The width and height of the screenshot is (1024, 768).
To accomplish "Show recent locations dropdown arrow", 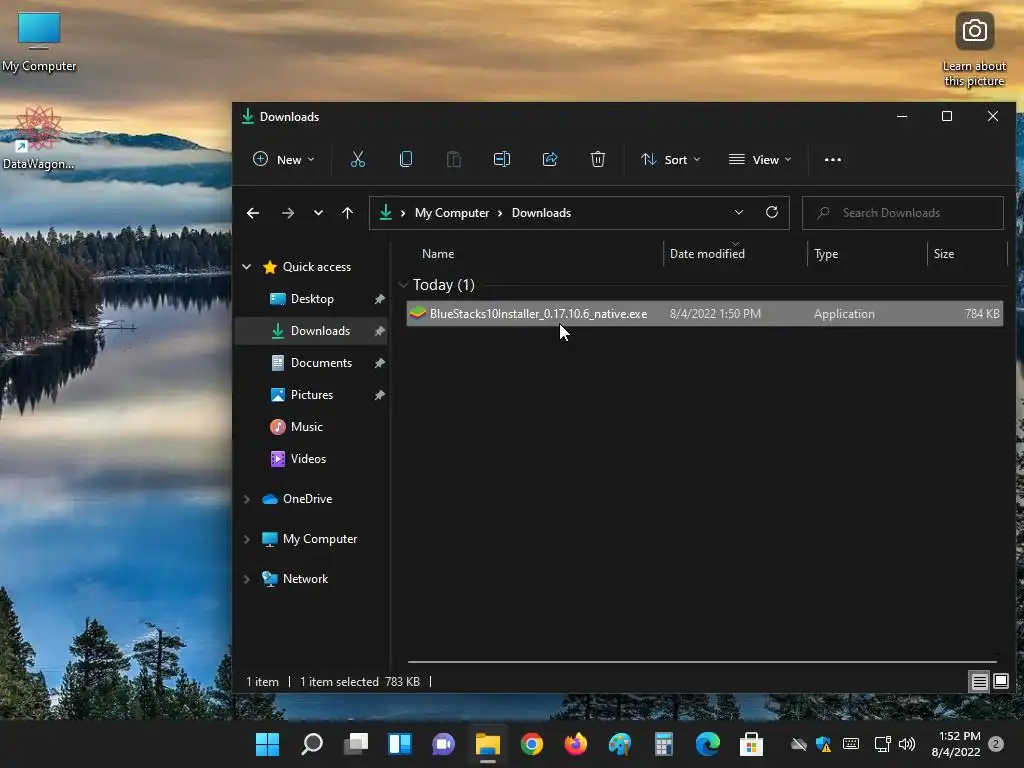I will 318,213.
